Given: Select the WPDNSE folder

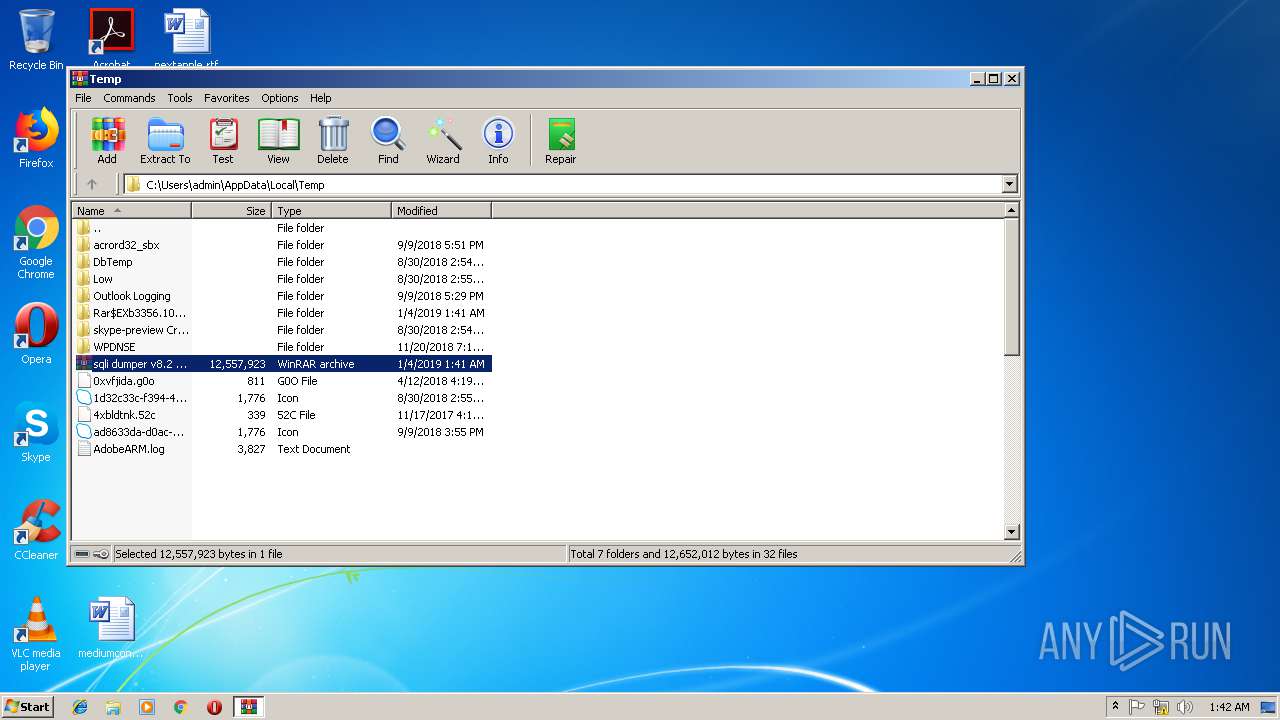Looking at the screenshot, I should (282, 347).
